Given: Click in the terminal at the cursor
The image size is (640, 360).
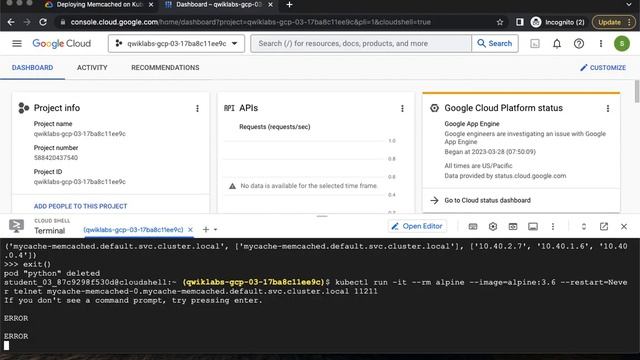Looking at the screenshot, I should click(7, 346).
